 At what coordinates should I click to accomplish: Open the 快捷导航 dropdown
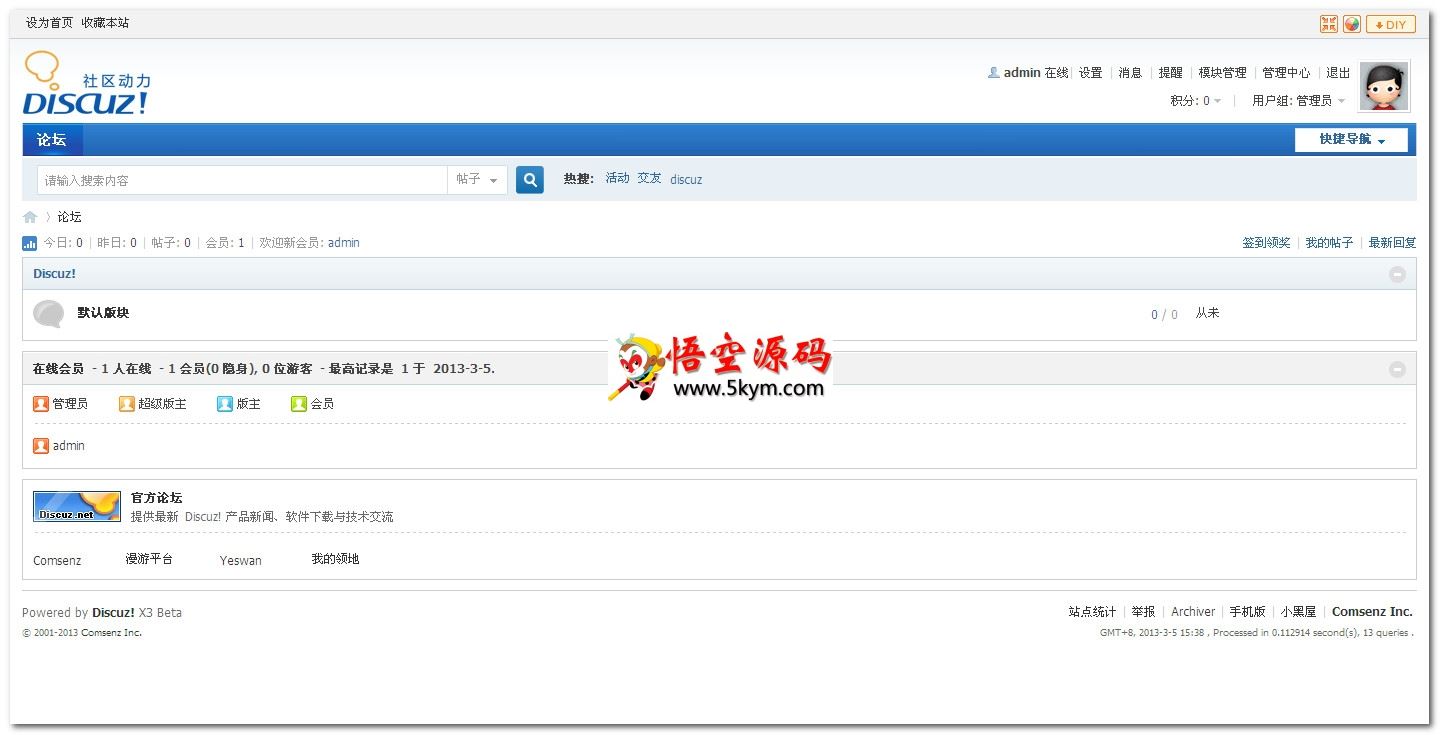coord(1351,140)
